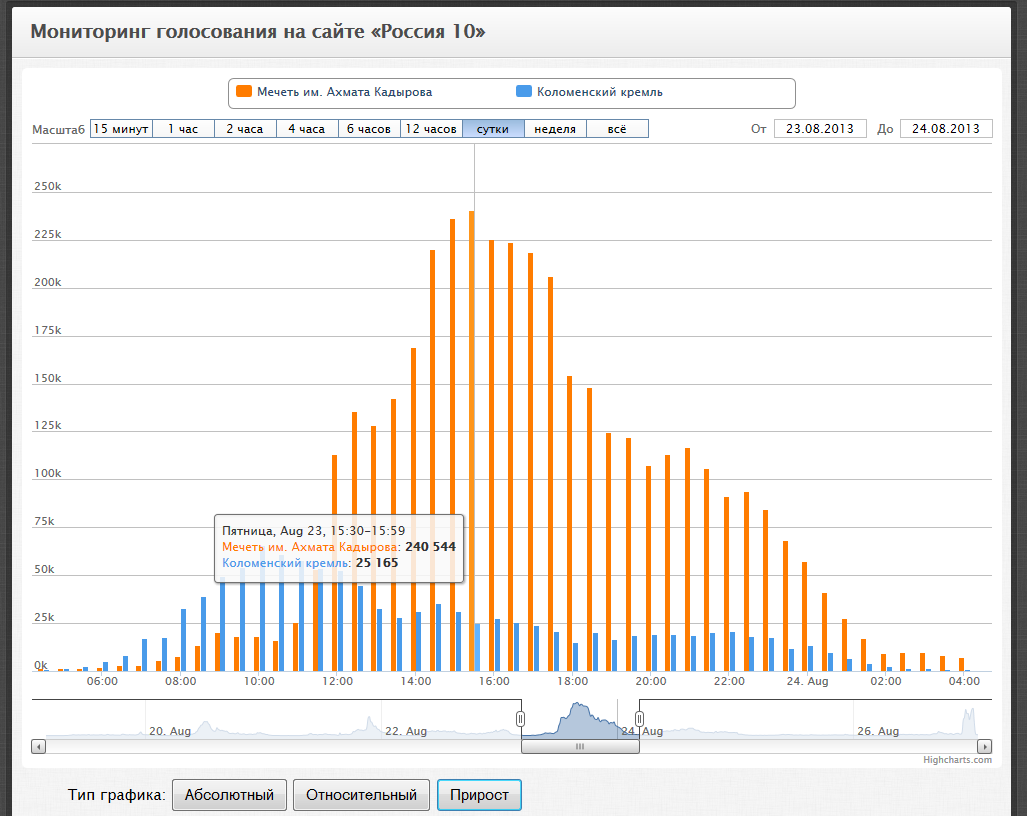Click the navigator right scroll arrow
This screenshot has width=1027, height=816.
click(x=984, y=747)
